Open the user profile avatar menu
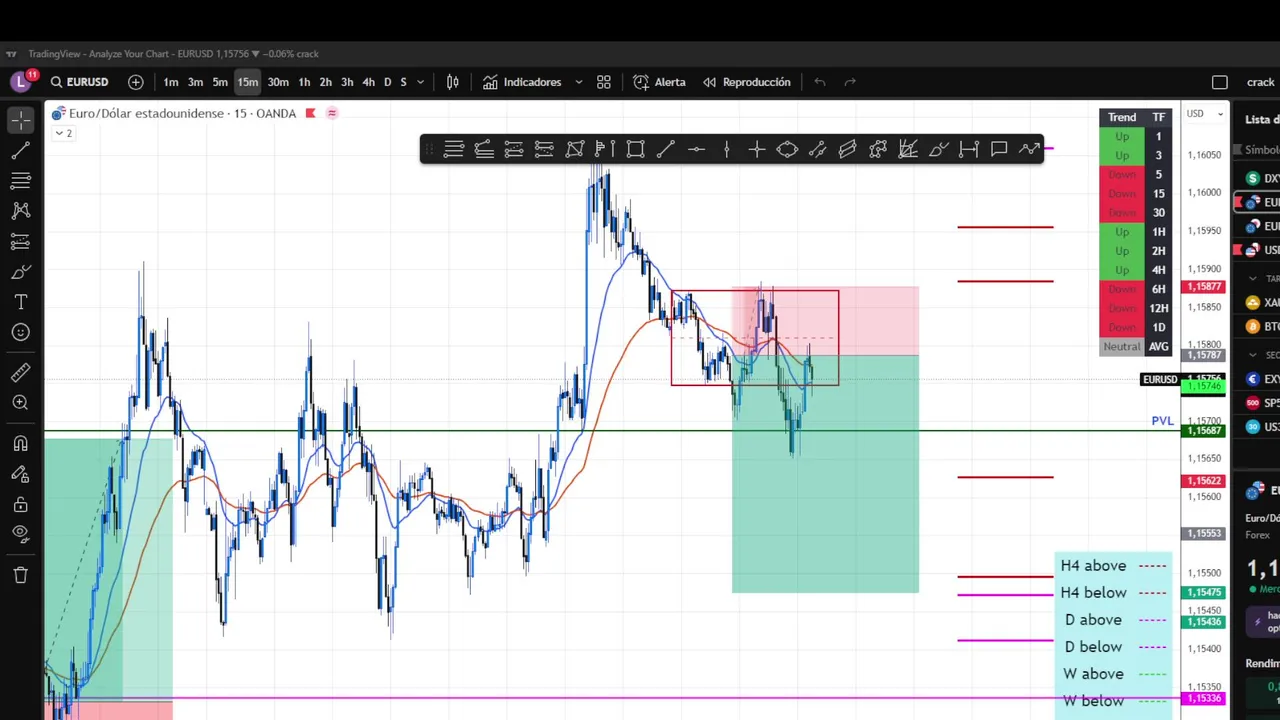Image resolution: width=1280 pixels, height=720 pixels. tap(21, 82)
